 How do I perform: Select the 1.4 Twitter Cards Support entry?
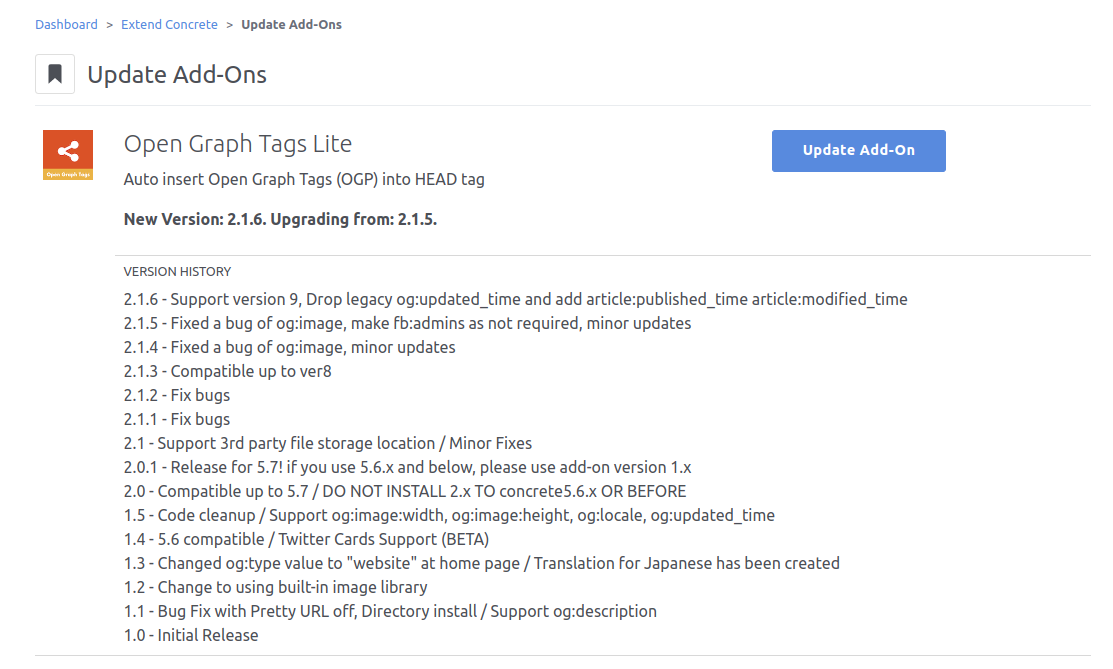point(307,539)
